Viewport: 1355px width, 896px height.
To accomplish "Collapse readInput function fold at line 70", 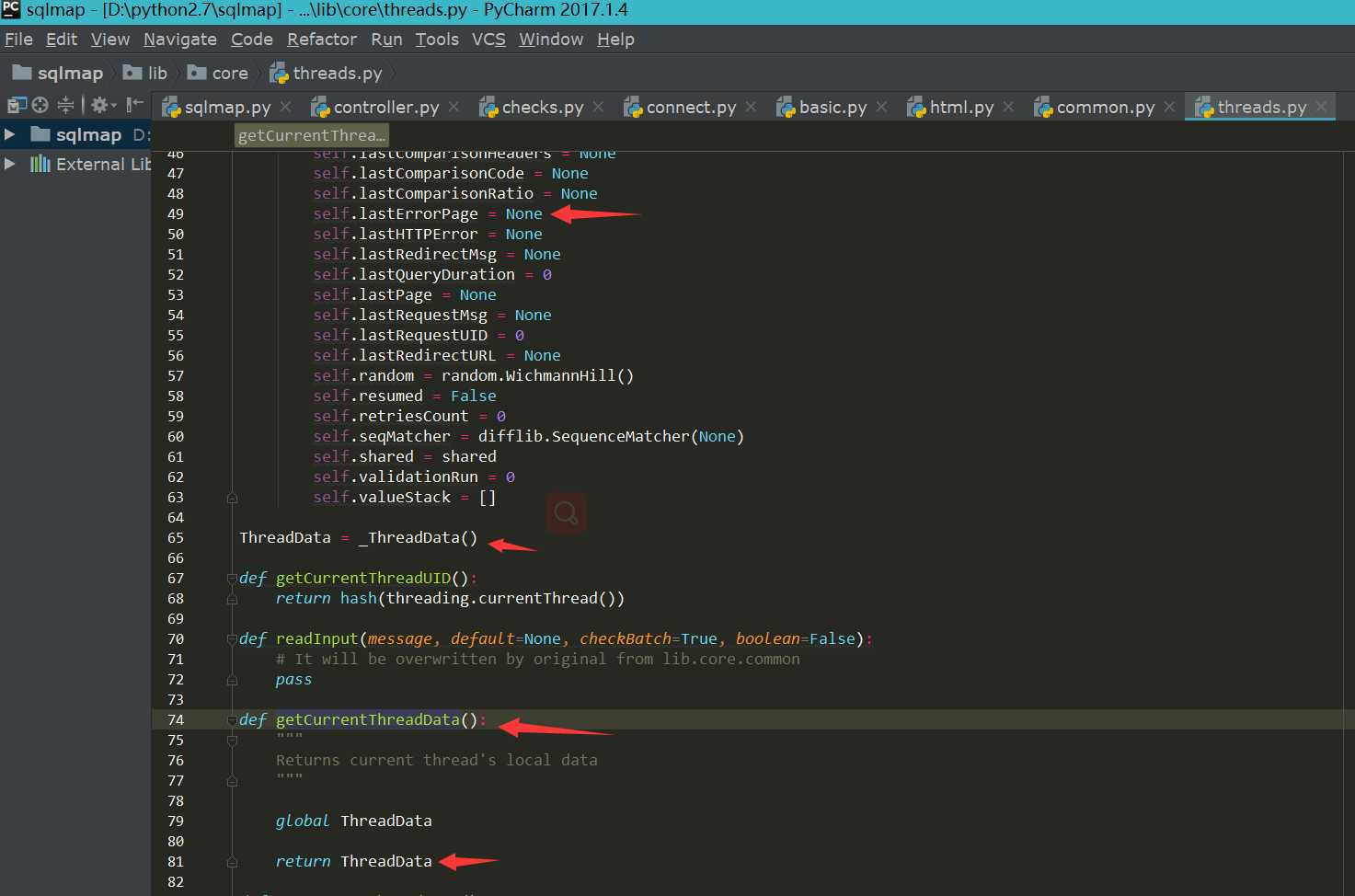I will click(232, 639).
